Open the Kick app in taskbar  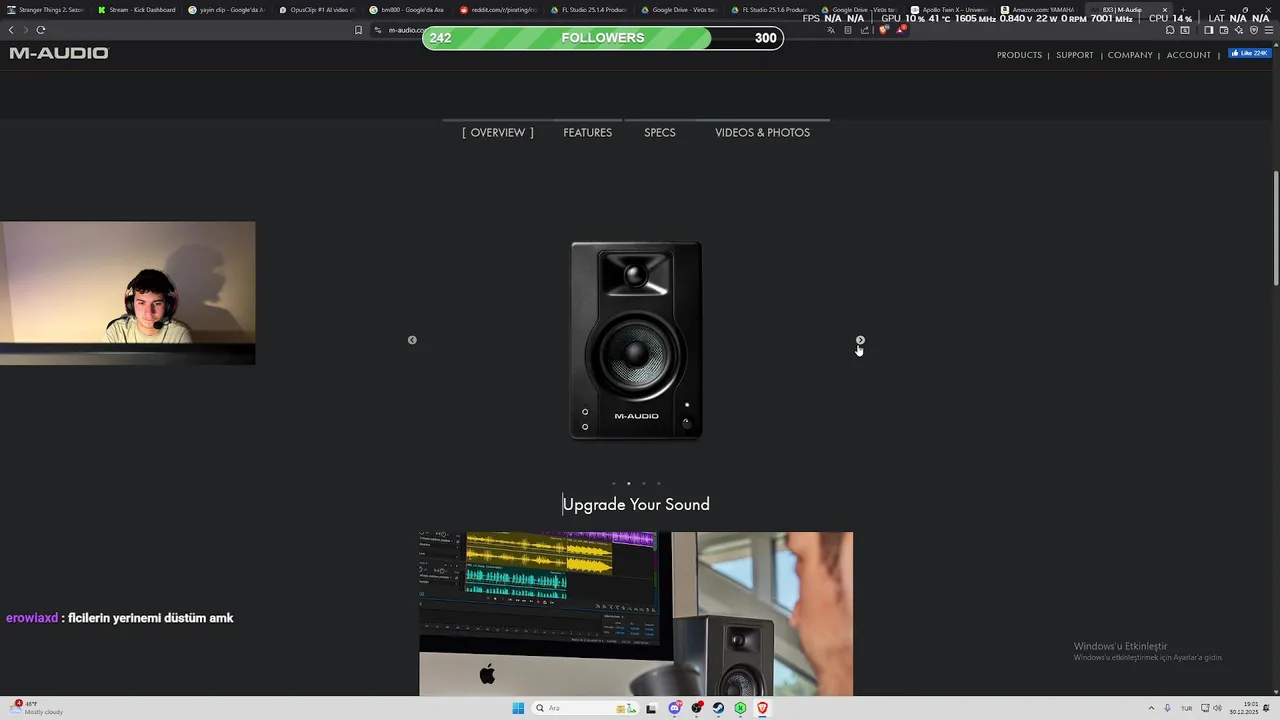(740, 708)
